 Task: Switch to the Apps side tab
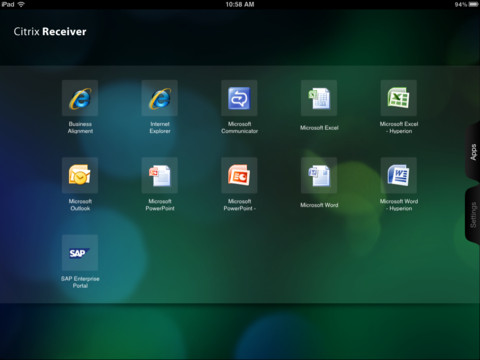coord(473,152)
